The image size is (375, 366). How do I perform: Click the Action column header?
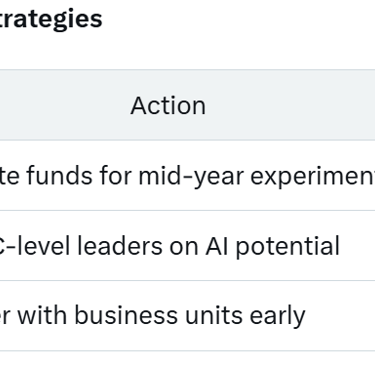(168, 106)
